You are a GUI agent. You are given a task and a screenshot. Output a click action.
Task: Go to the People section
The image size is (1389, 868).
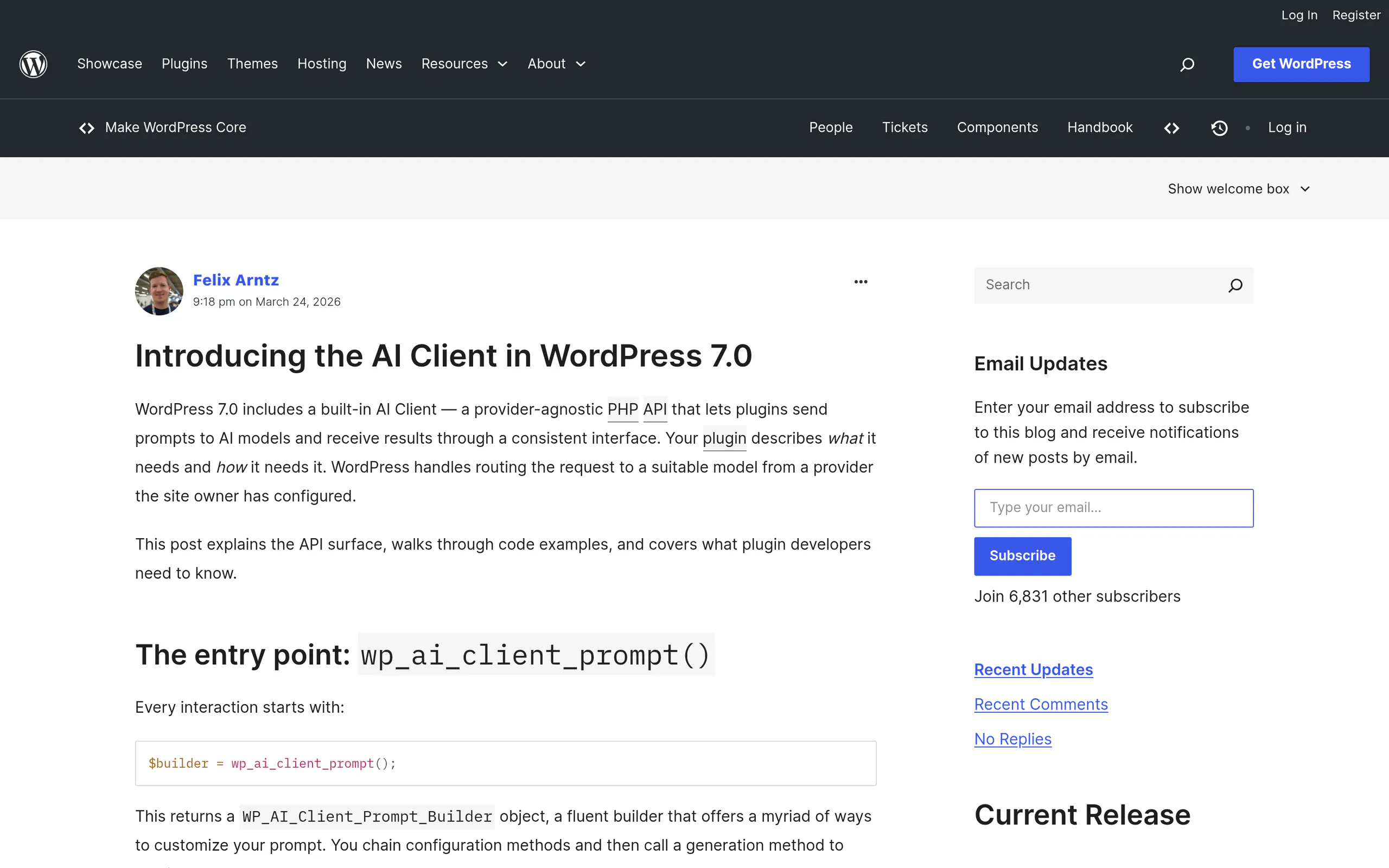pyautogui.click(x=831, y=127)
